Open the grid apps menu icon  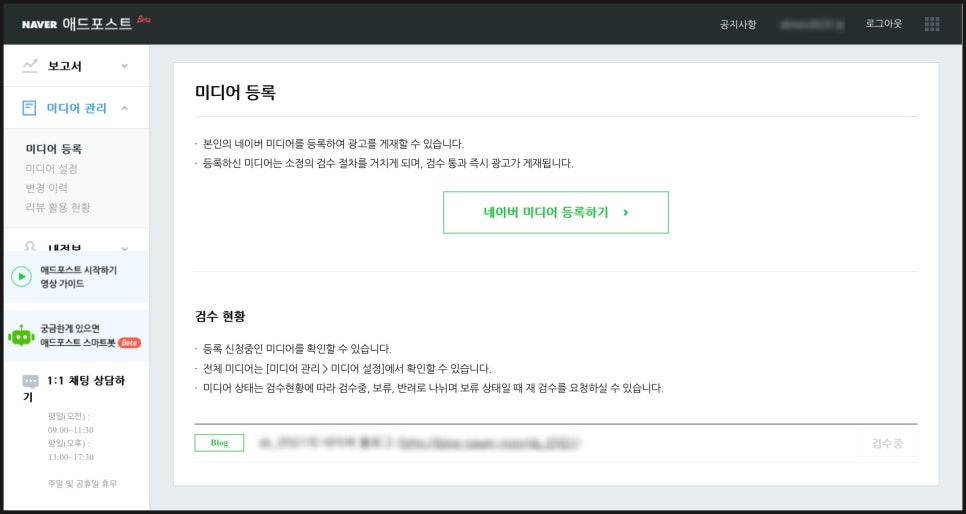(932, 24)
